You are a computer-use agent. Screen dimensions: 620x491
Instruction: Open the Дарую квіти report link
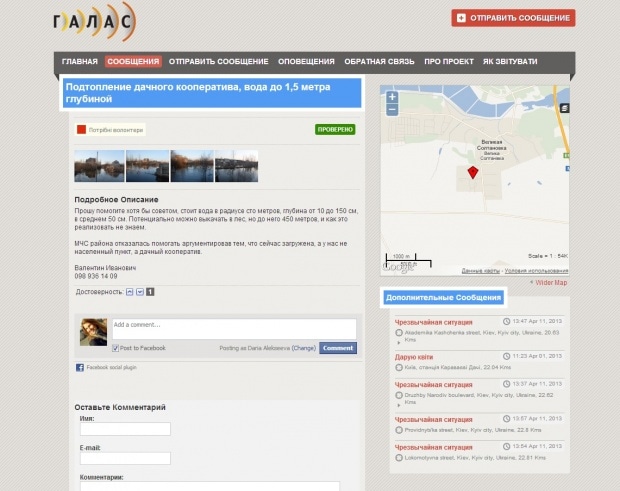coord(416,356)
